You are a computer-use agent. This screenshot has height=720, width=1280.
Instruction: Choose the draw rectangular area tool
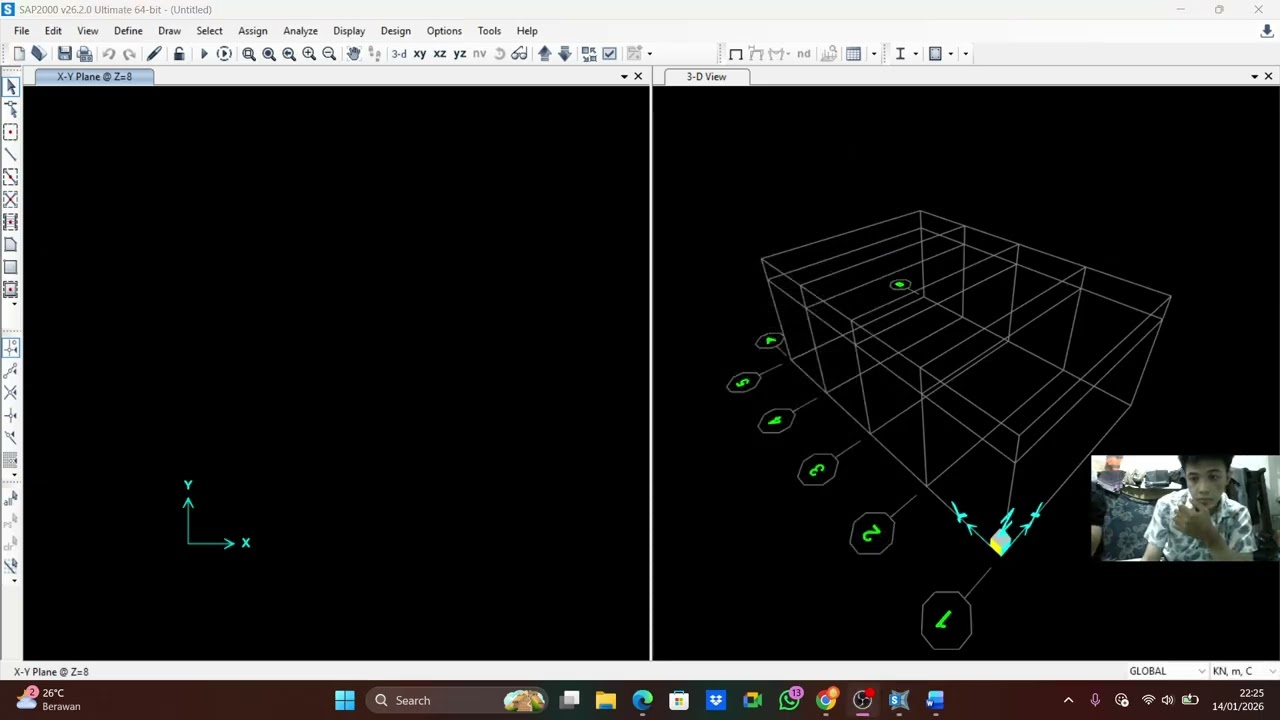(x=11, y=267)
